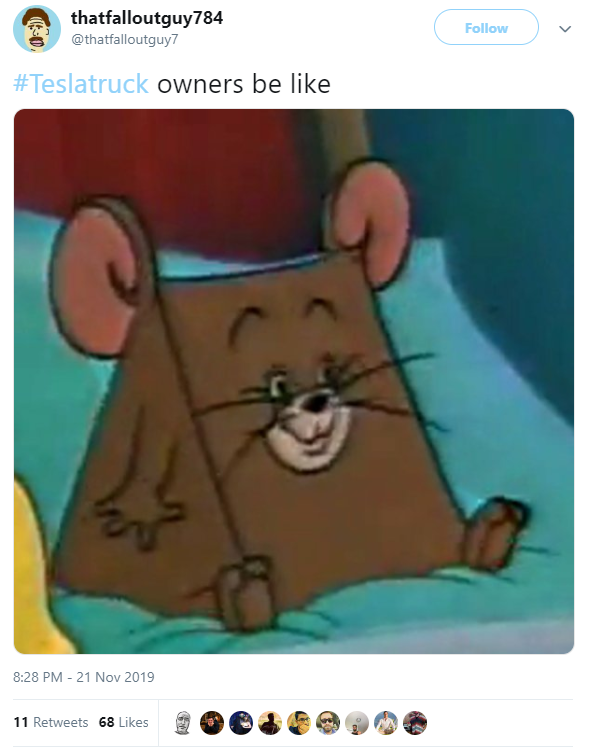Click the @thatfalloutguy7 handle
597x756 pixels.
124,40
